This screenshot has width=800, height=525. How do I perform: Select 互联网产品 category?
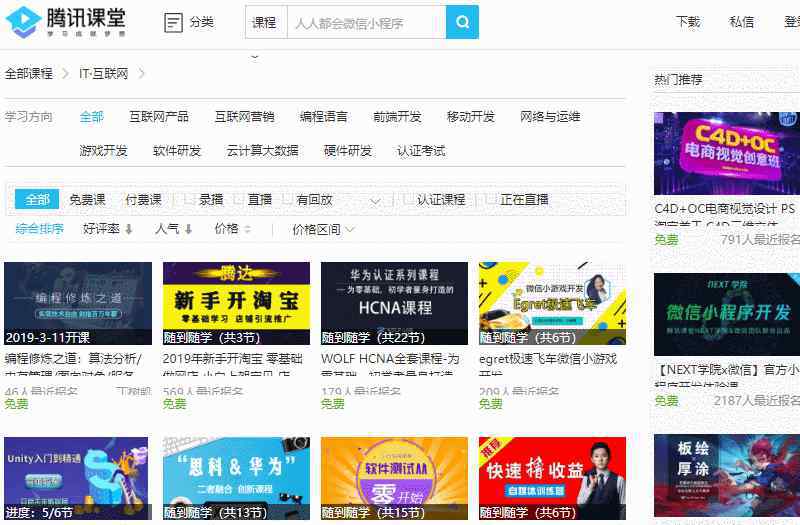(x=159, y=117)
